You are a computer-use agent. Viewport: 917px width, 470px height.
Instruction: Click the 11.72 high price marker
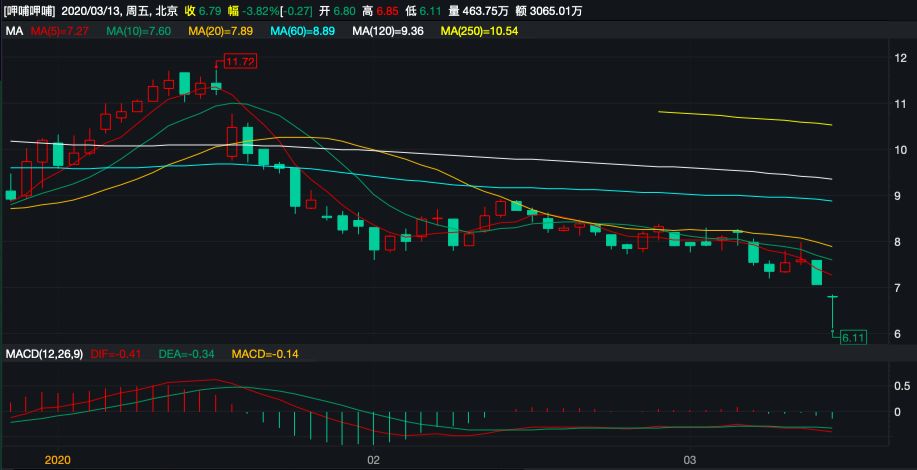[x=240, y=62]
